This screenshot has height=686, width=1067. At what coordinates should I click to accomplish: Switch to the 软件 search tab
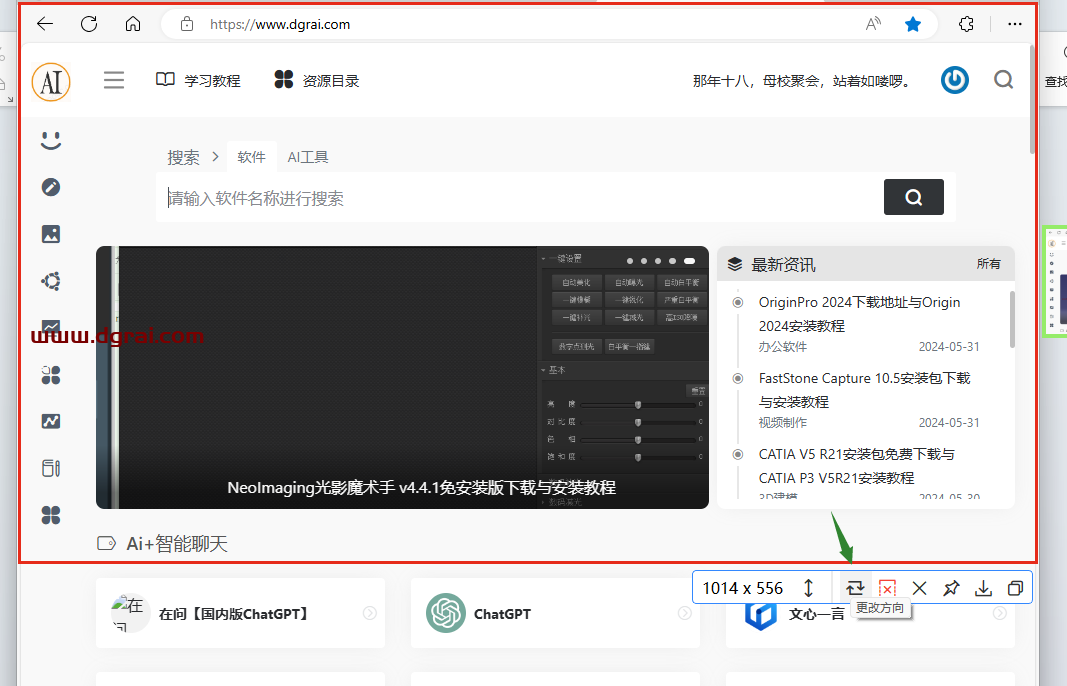[x=251, y=157]
